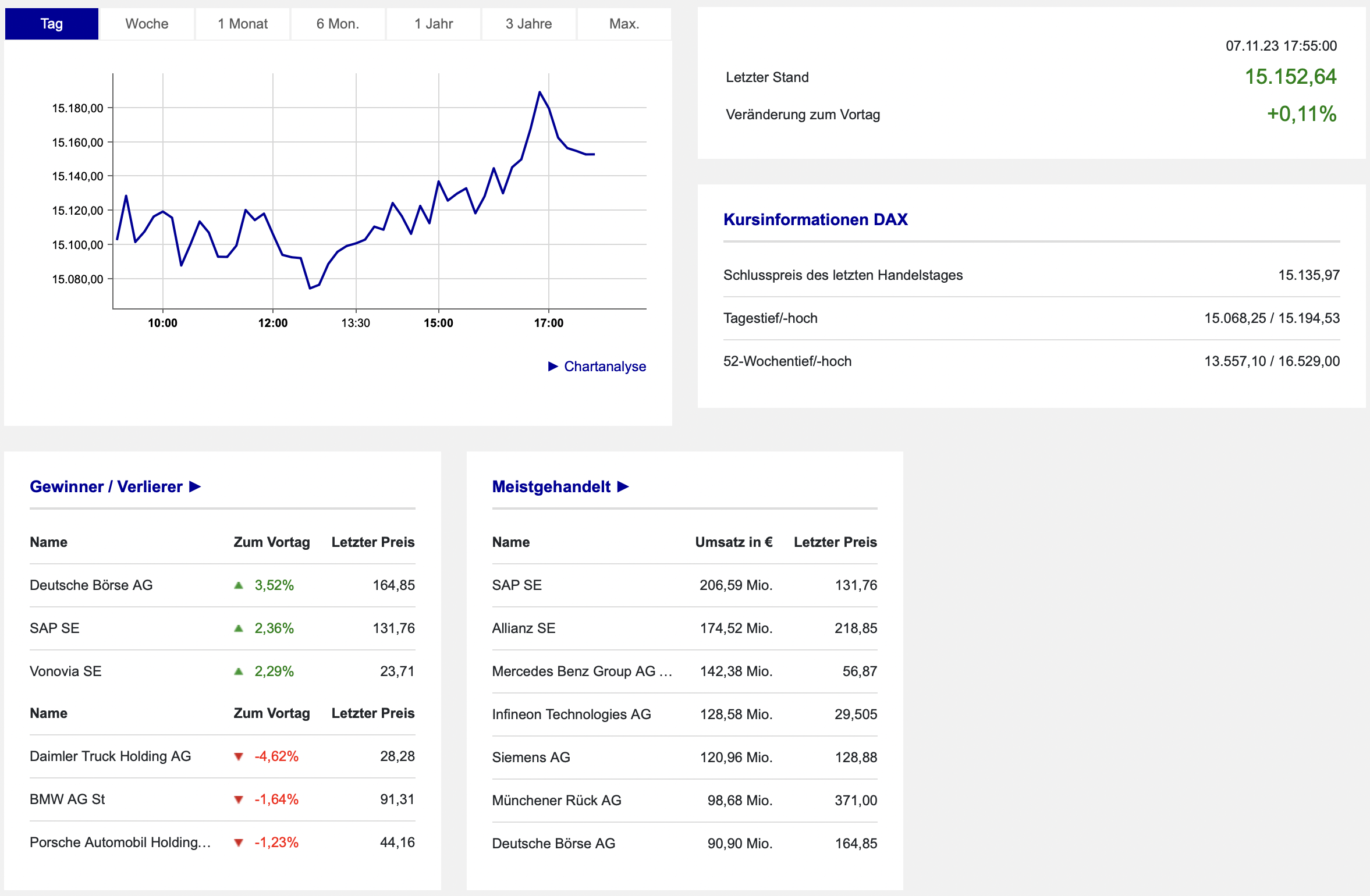
Task: Open the Chartanalyse link
Action: [x=604, y=366]
